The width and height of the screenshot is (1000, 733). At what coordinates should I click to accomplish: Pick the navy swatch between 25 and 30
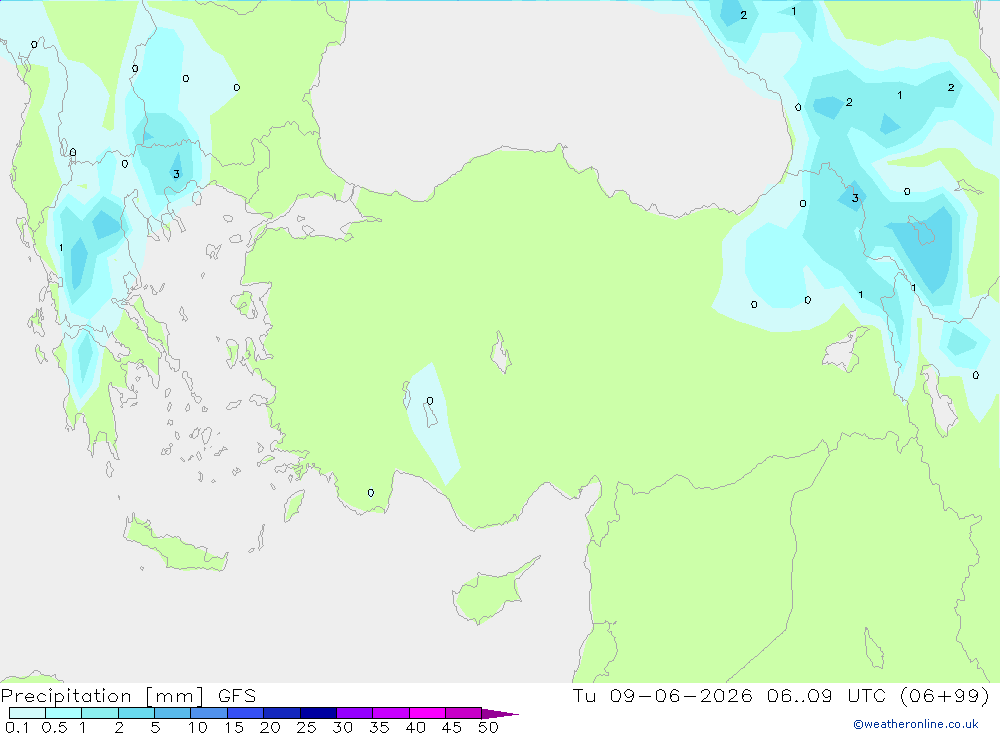[318, 713]
